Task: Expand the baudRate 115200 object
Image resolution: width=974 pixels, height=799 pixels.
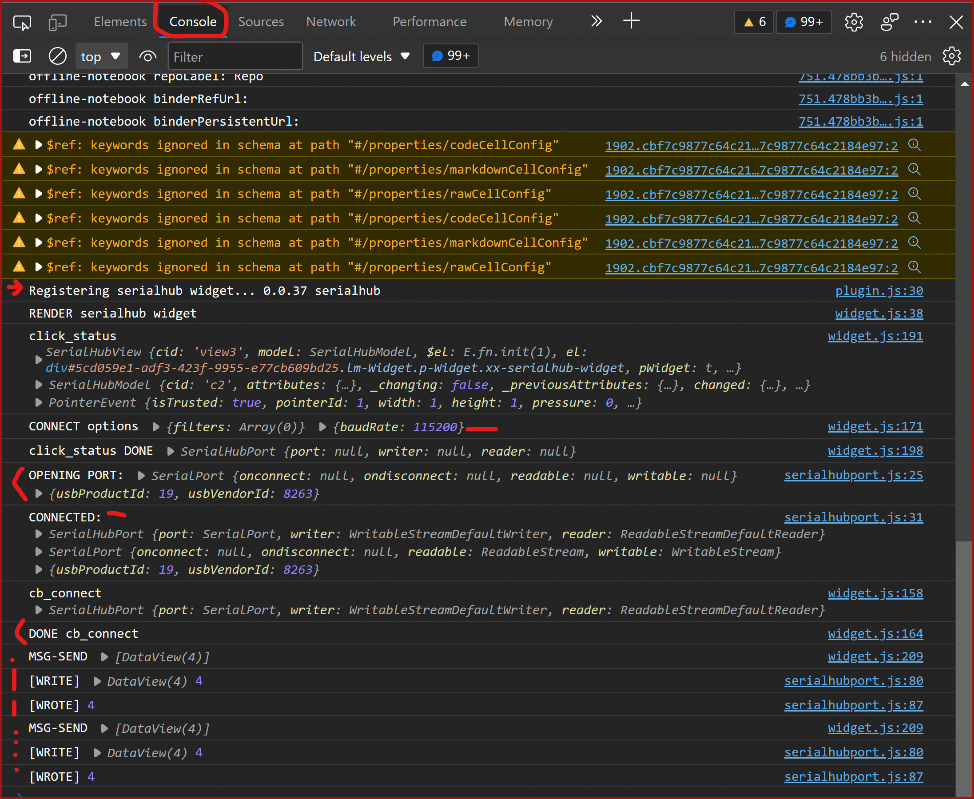Action: tap(322, 427)
